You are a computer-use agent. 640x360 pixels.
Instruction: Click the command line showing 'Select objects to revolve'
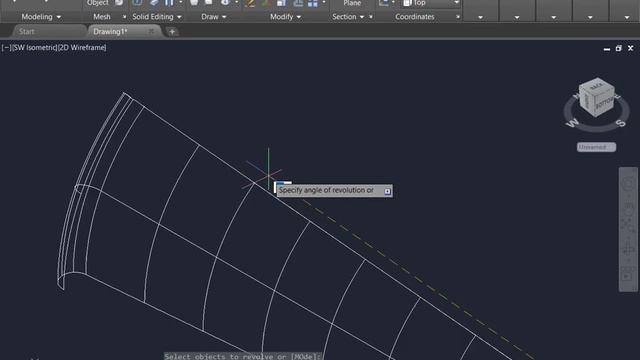[243, 356]
